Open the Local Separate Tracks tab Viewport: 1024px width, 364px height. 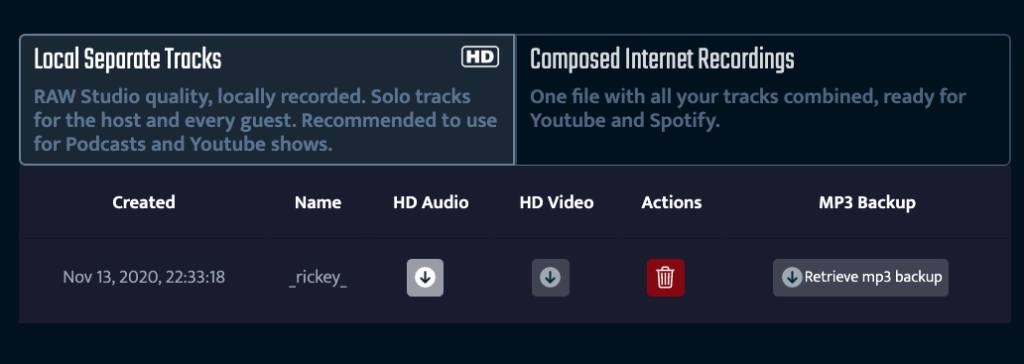[267, 99]
